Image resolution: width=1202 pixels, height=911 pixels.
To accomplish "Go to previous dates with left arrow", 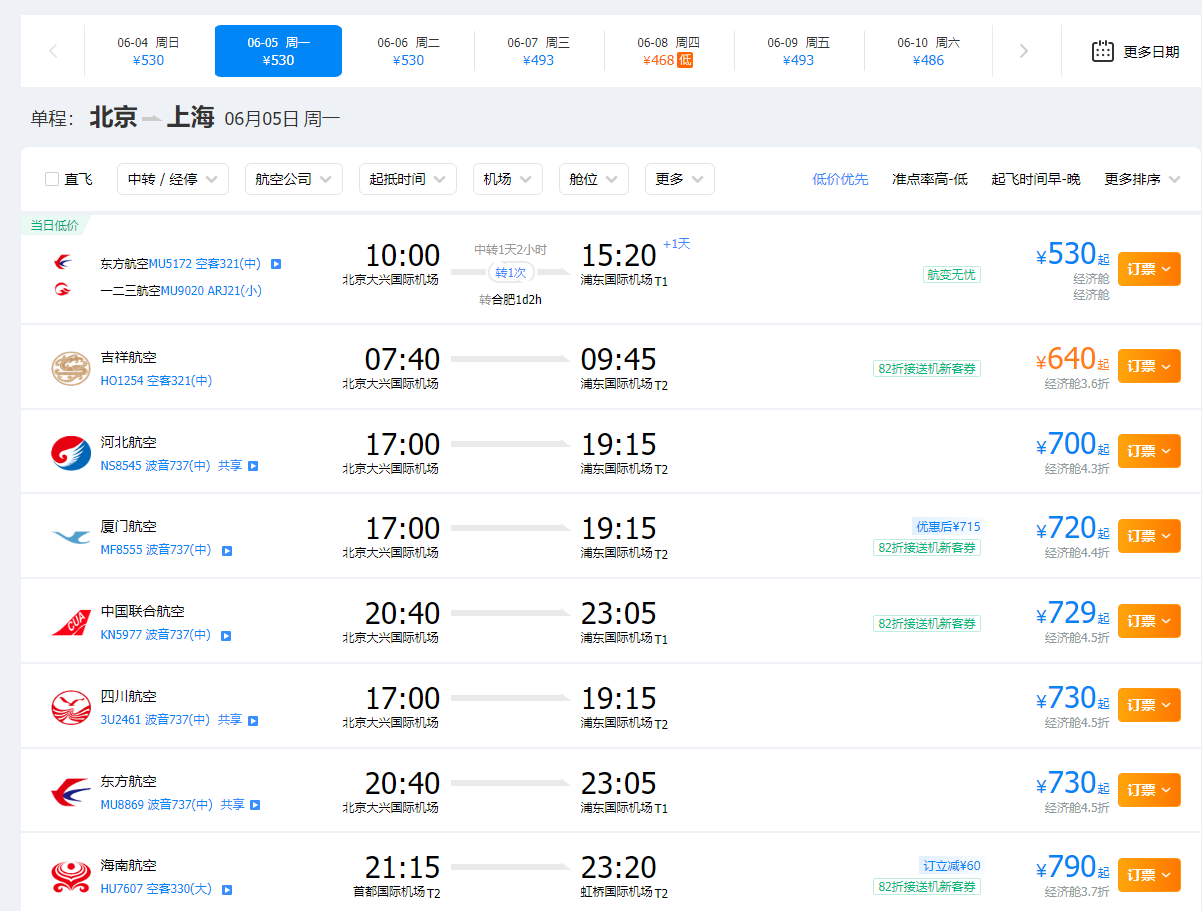I will (x=53, y=51).
